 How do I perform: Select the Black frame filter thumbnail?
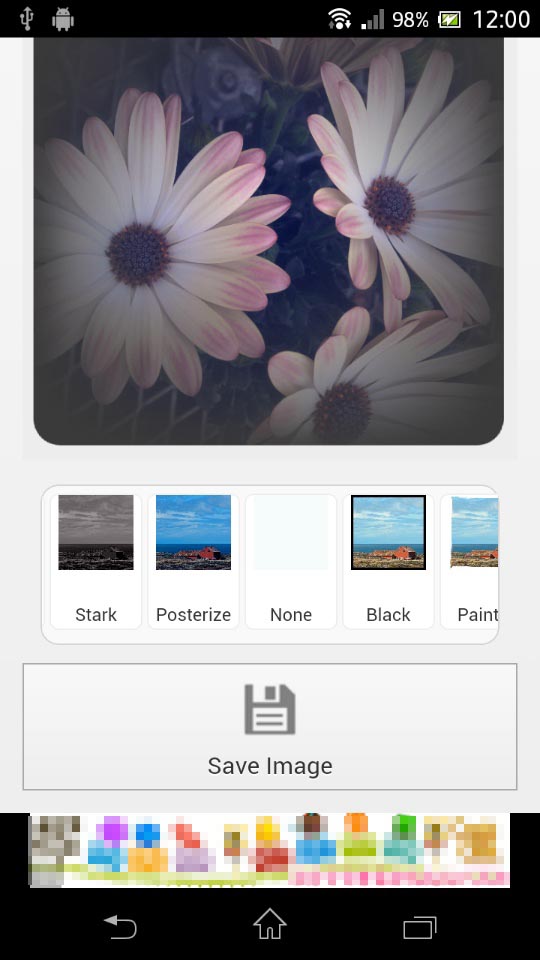point(388,532)
